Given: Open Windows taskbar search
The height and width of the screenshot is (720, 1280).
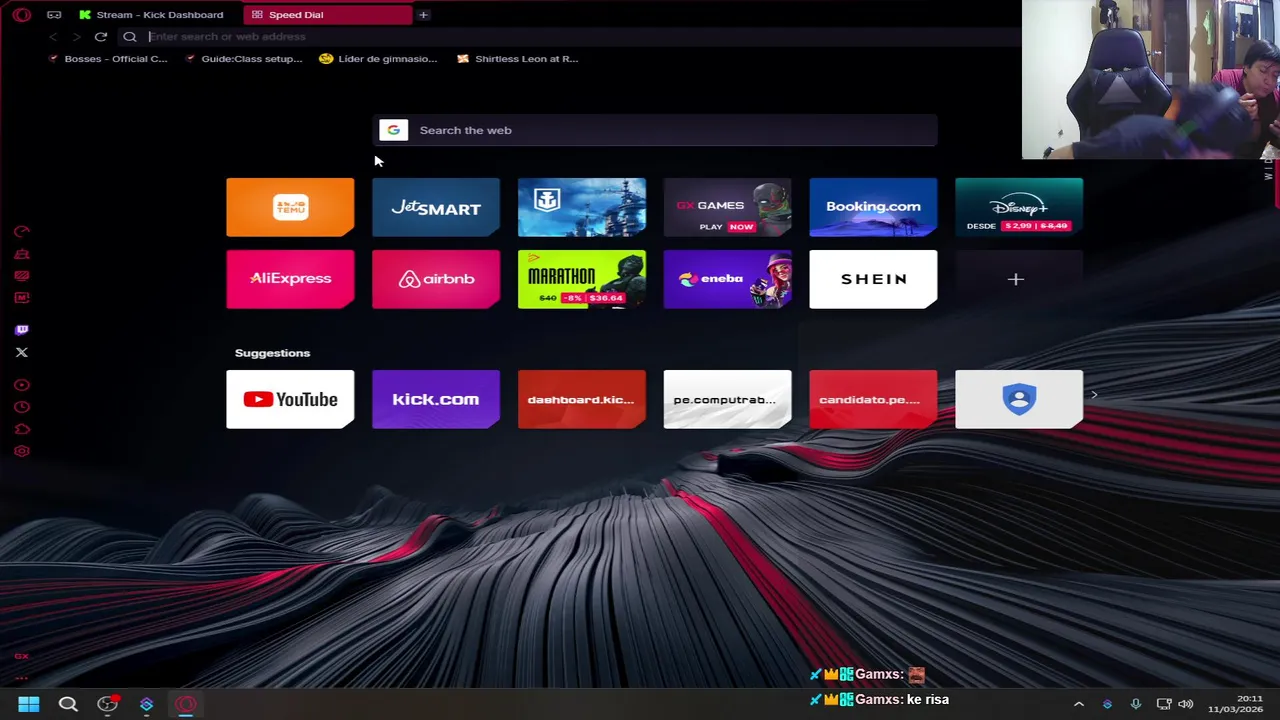Looking at the screenshot, I should pyautogui.click(x=68, y=704).
